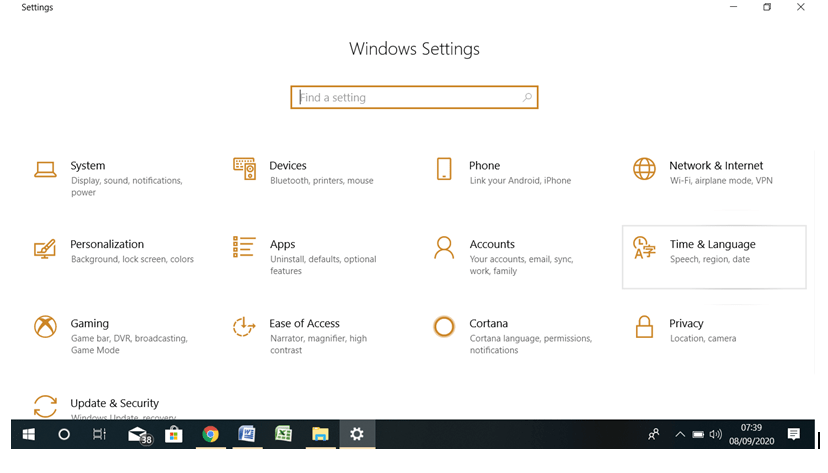
Task: Launch Microsoft Store from the taskbar
Action: (x=174, y=434)
